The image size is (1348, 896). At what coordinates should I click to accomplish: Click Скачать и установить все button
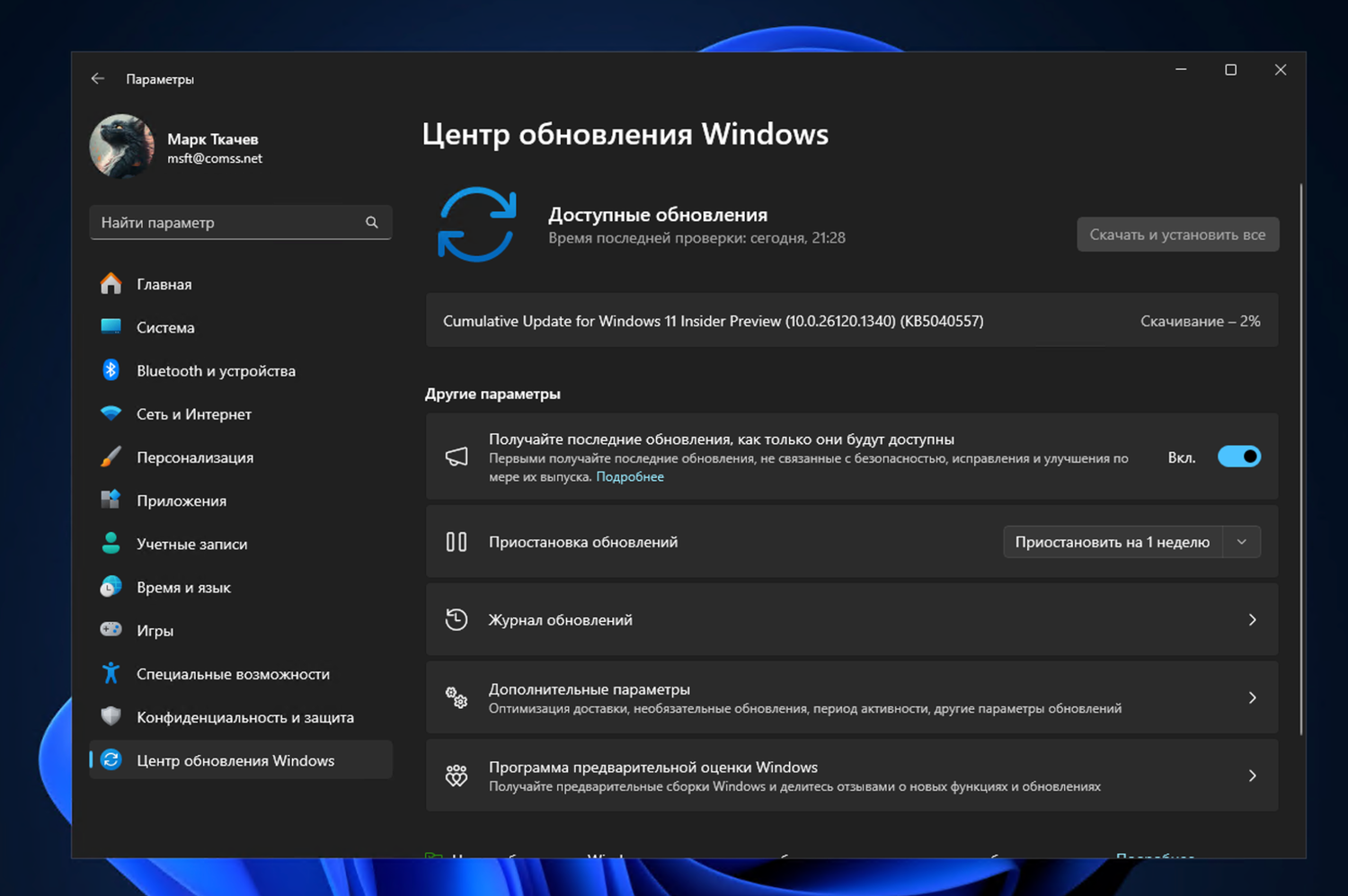point(1177,235)
